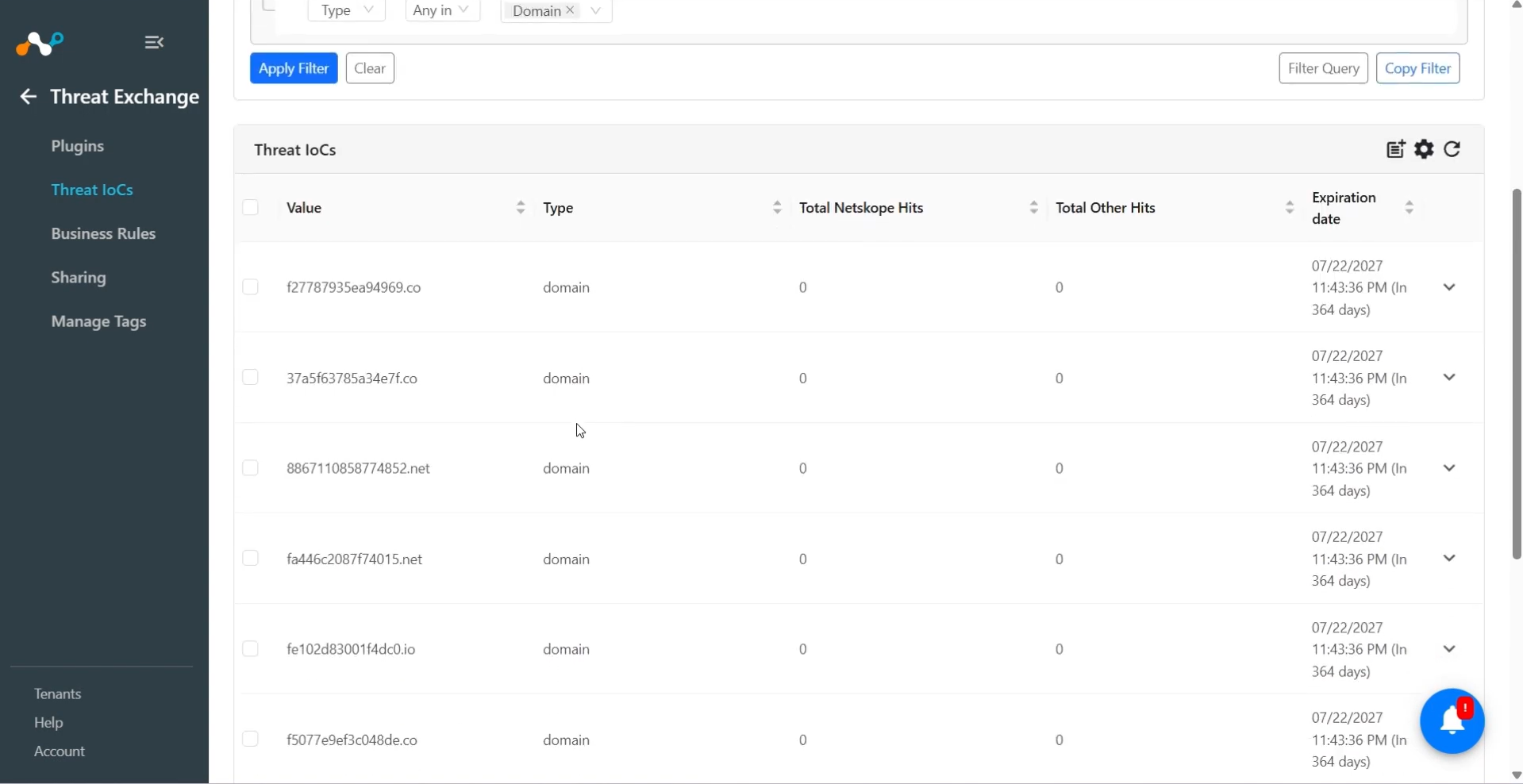Screen dimensions: 1523x784
Task: Expand row 8867110858774852.net details
Action: [1449, 468]
